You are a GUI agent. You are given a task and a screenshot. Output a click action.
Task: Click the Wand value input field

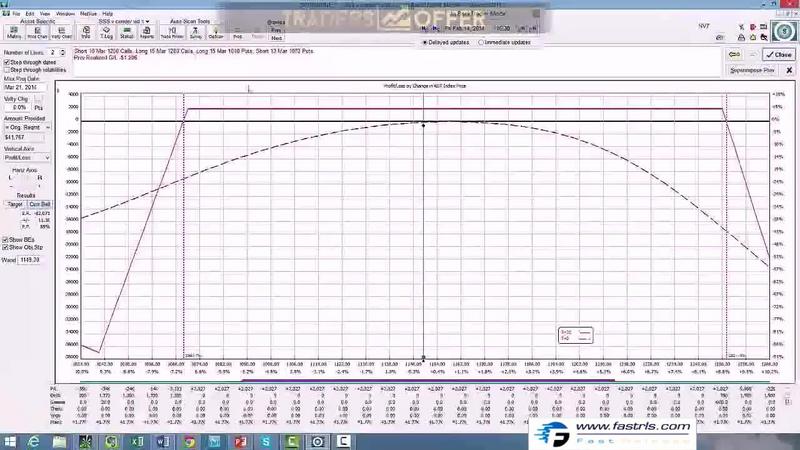coord(30,260)
